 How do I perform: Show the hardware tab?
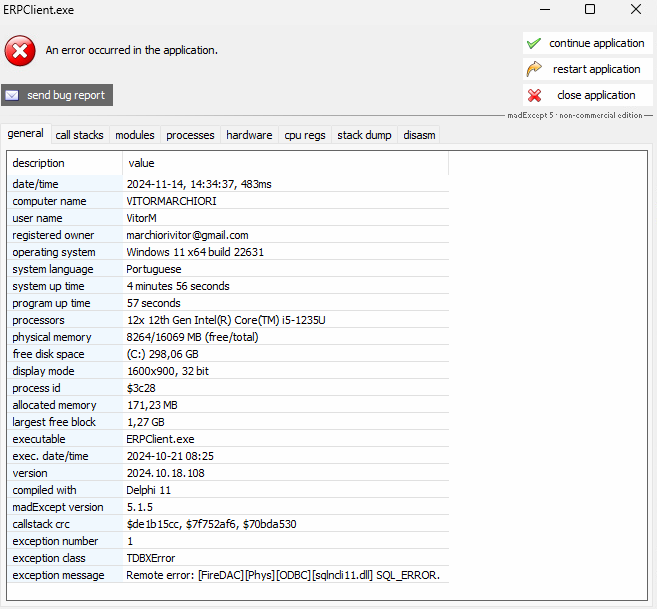tap(249, 135)
